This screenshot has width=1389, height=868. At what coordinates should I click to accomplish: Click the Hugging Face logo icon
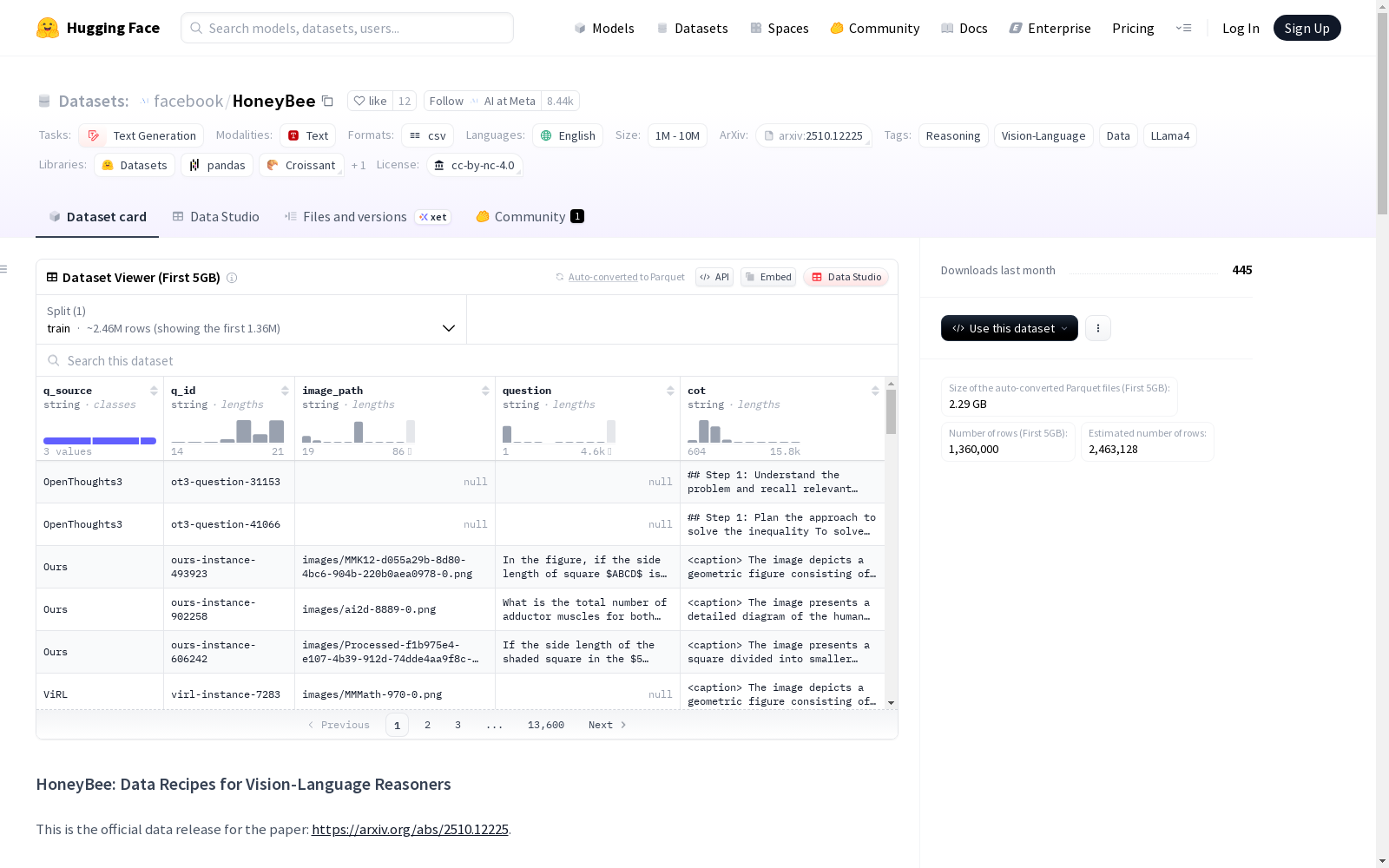(x=48, y=28)
